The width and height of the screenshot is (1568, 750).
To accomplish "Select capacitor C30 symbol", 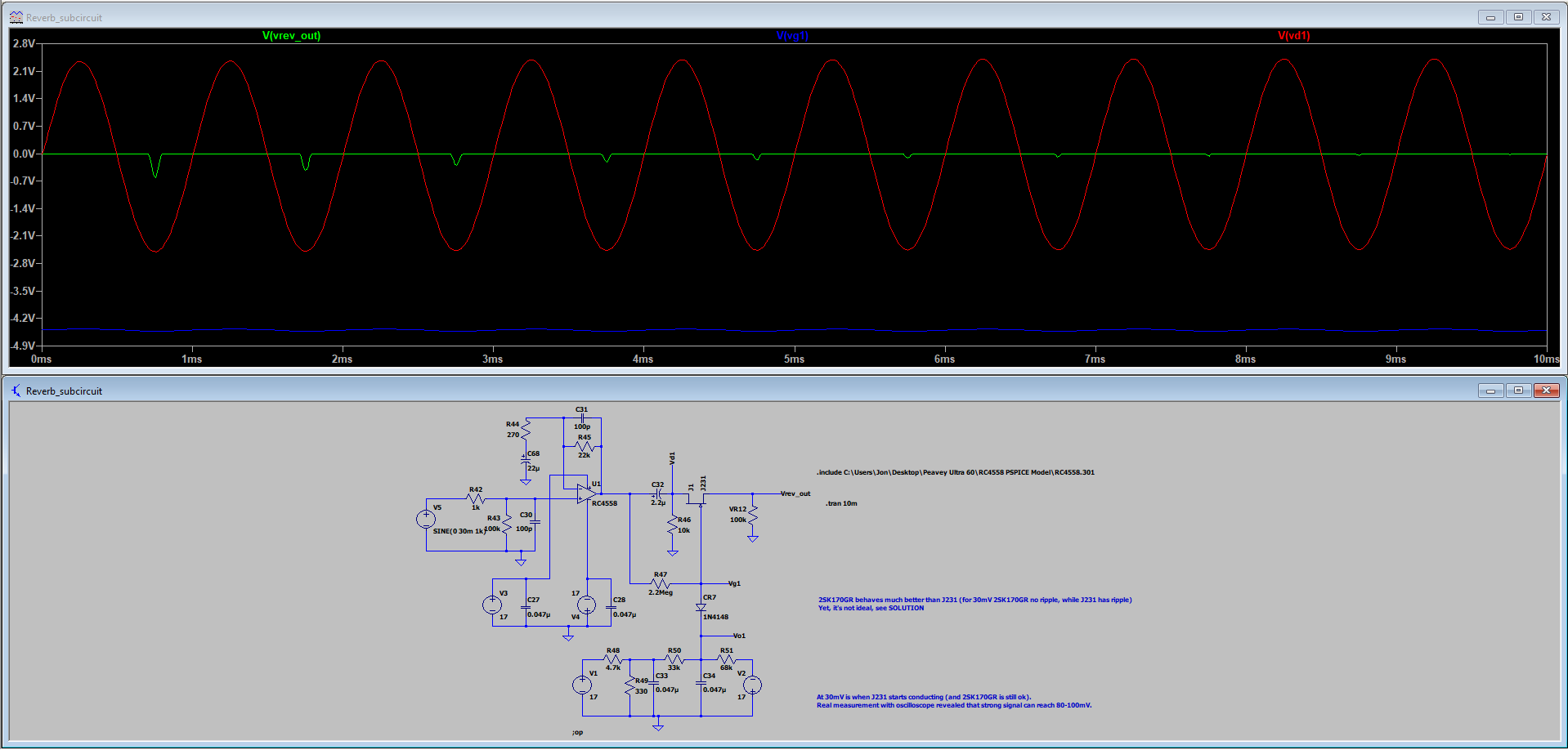I will coord(535,521).
